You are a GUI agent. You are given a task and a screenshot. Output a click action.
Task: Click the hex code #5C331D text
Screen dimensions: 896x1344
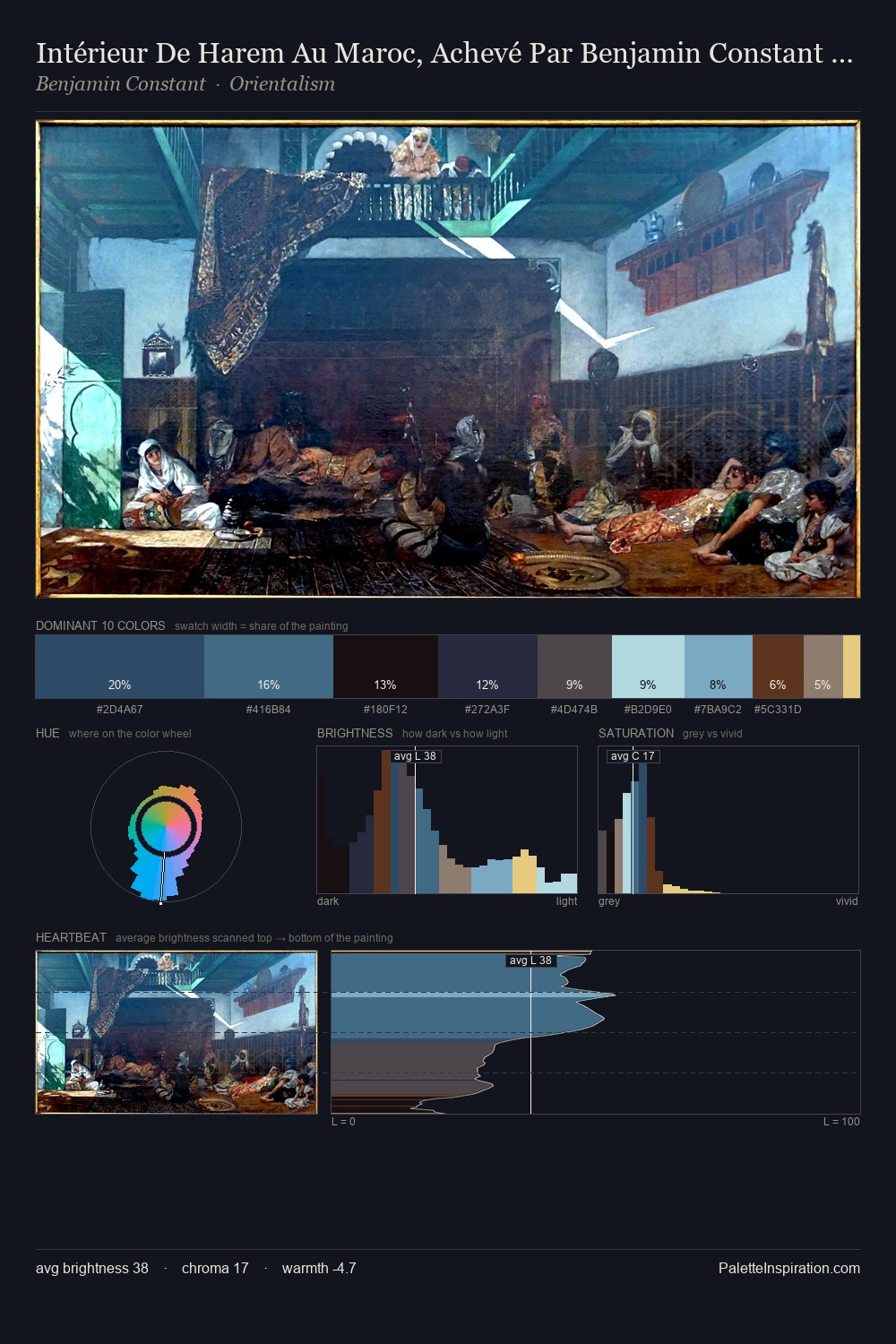coord(778,709)
